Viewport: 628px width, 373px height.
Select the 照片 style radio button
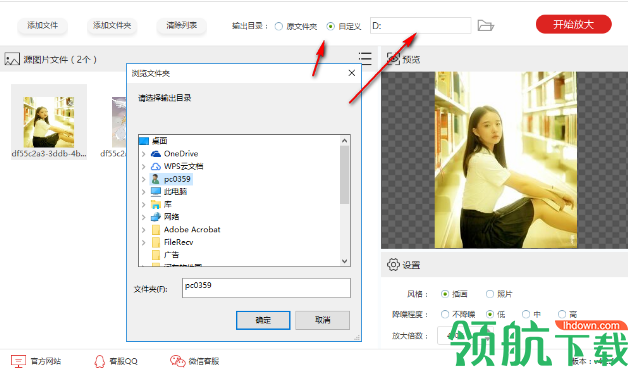489,294
